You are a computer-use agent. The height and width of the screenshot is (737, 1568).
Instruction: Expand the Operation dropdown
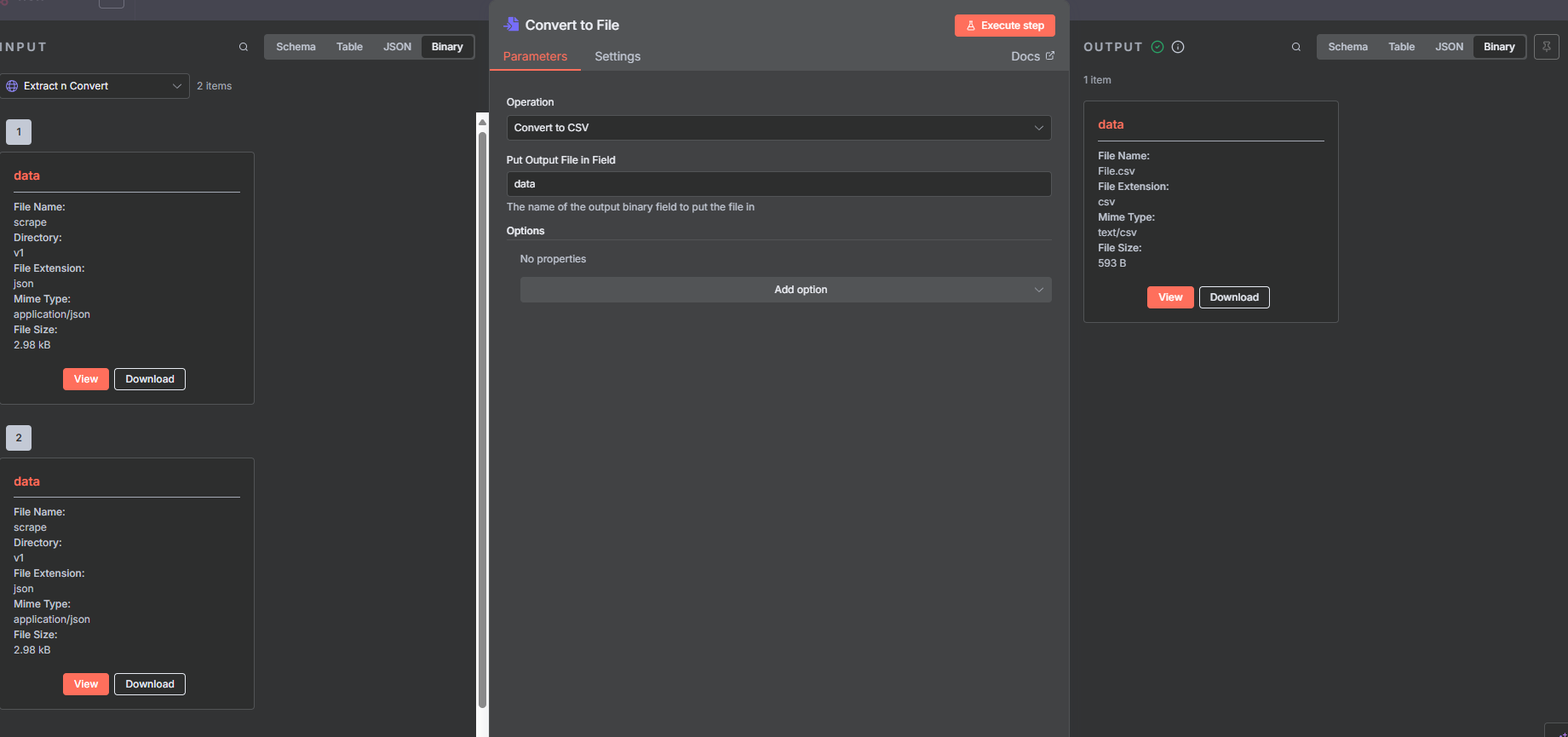[778, 128]
